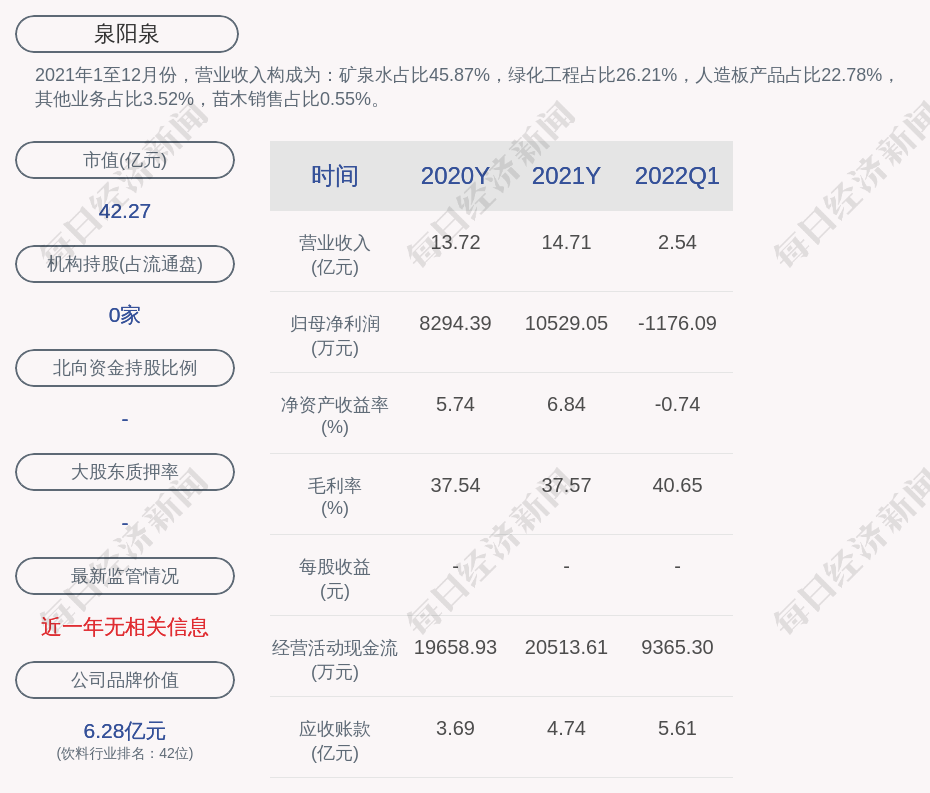This screenshot has height=793, width=930.
Task: Select cash flow 9365.30
Action: pyautogui.click(x=677, y=647)
